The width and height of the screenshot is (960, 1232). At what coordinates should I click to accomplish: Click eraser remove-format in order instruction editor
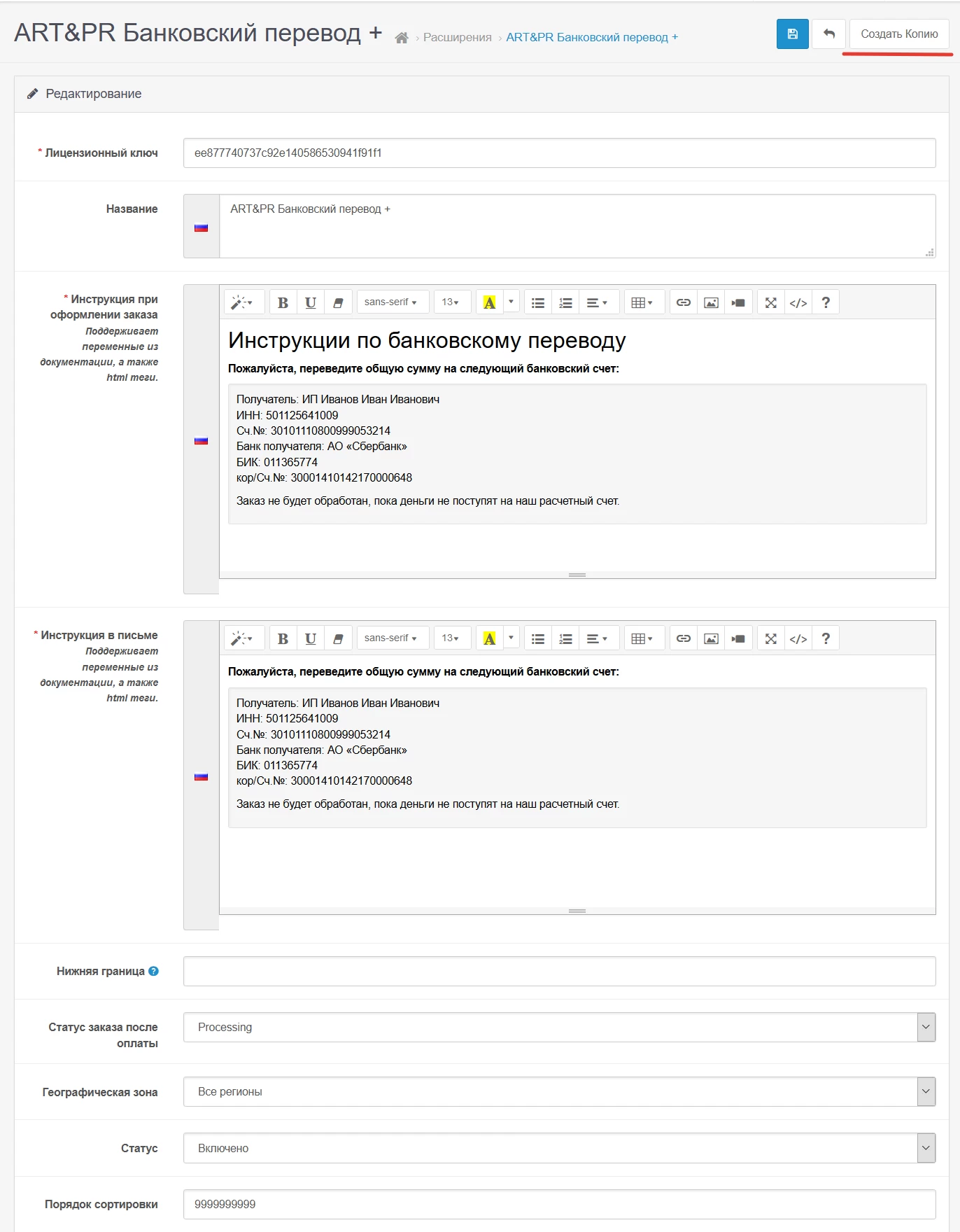pos(338,302)
